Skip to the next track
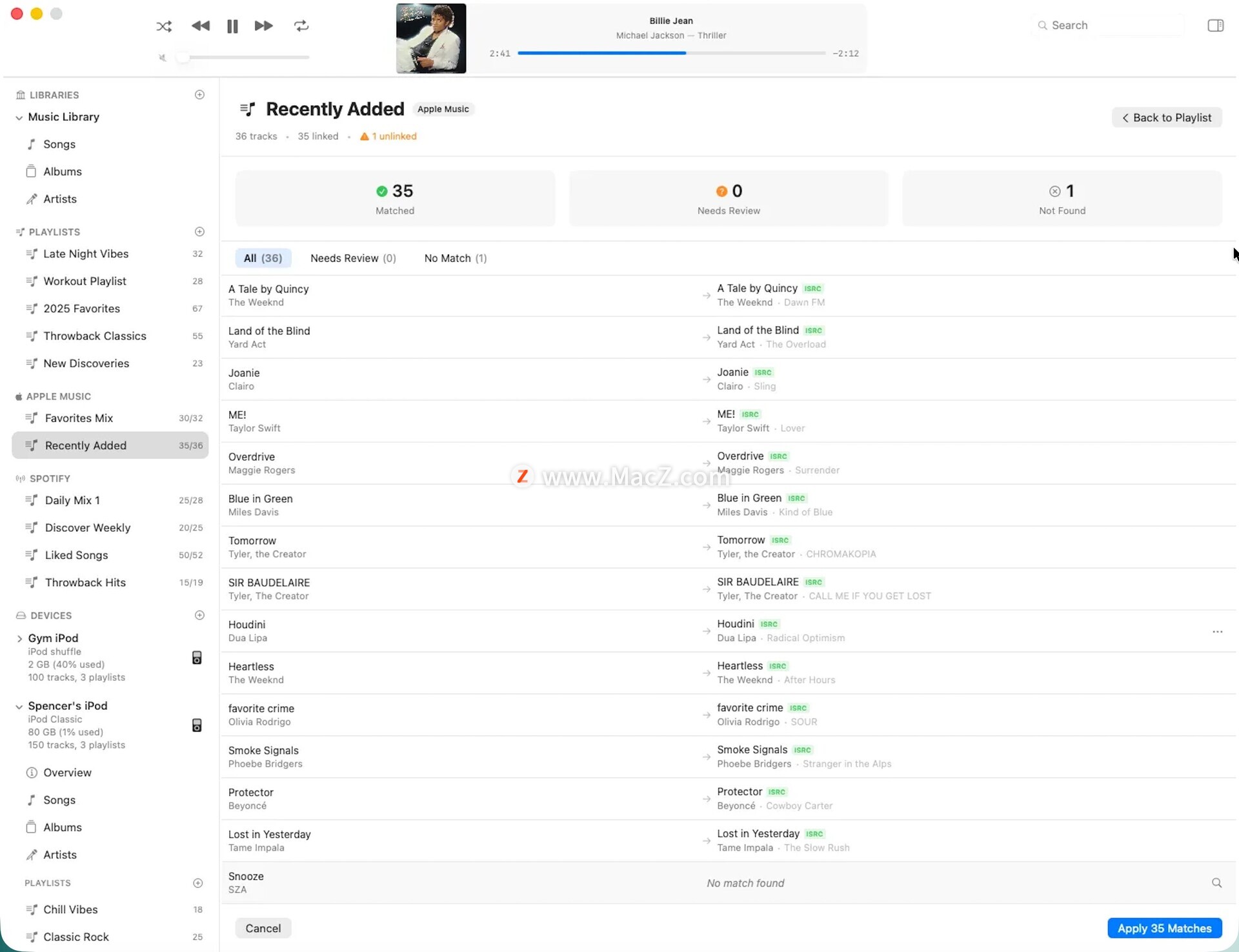Image resolution: width=1239 pixels, height=952 pixels. [263, 26]
